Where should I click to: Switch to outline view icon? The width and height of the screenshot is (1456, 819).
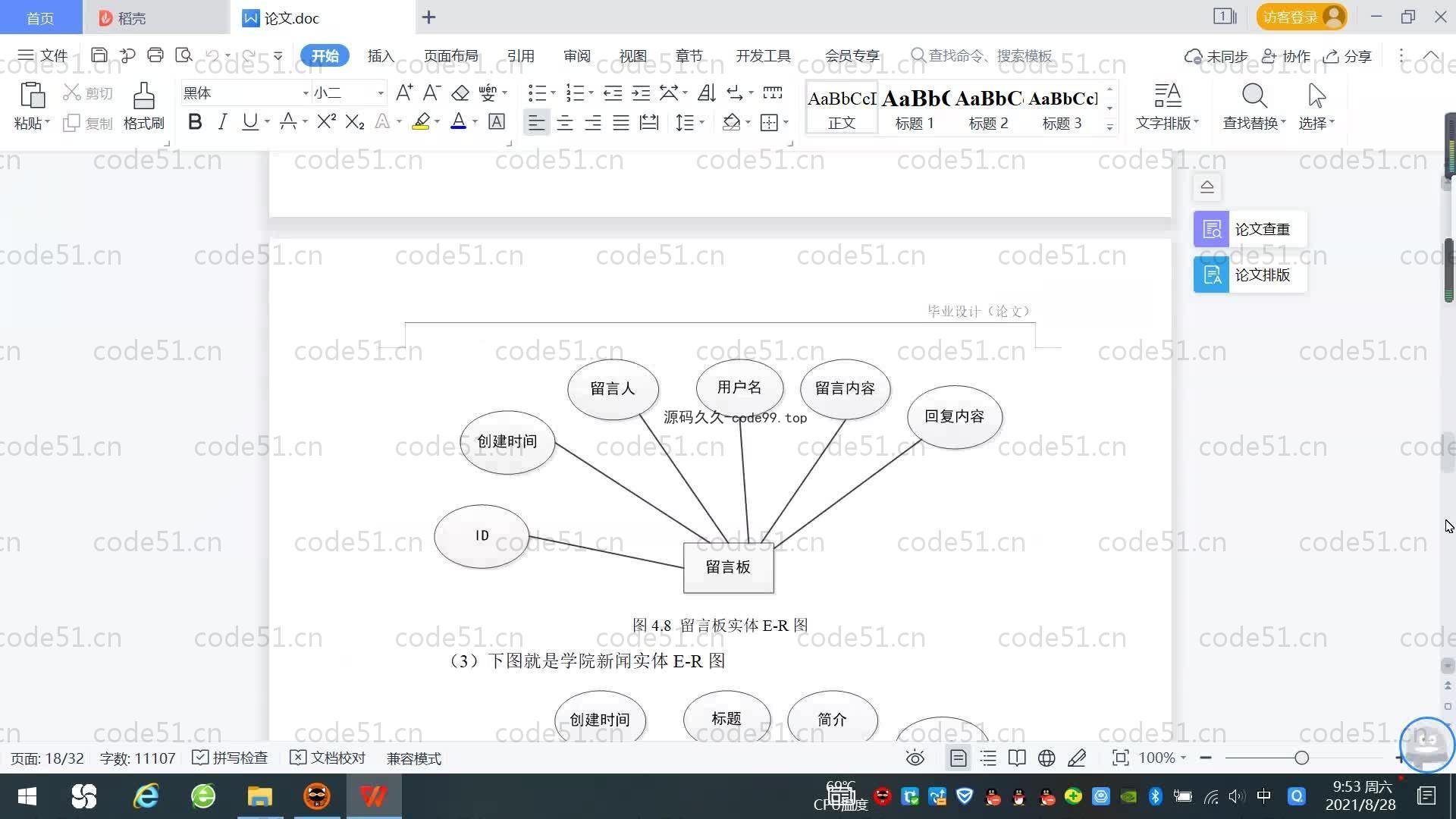(988, 758)
